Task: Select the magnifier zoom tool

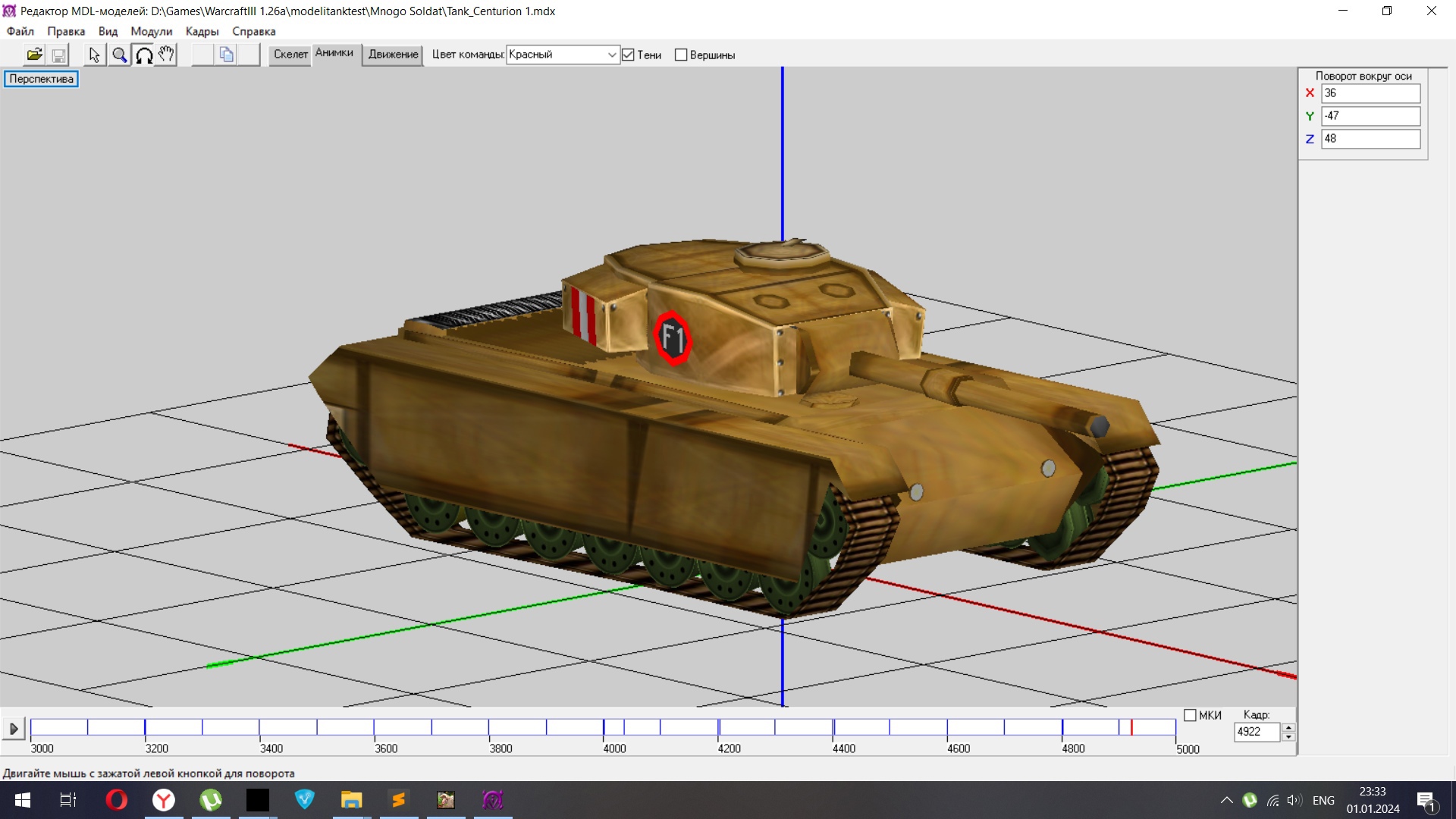Action: 119,55
